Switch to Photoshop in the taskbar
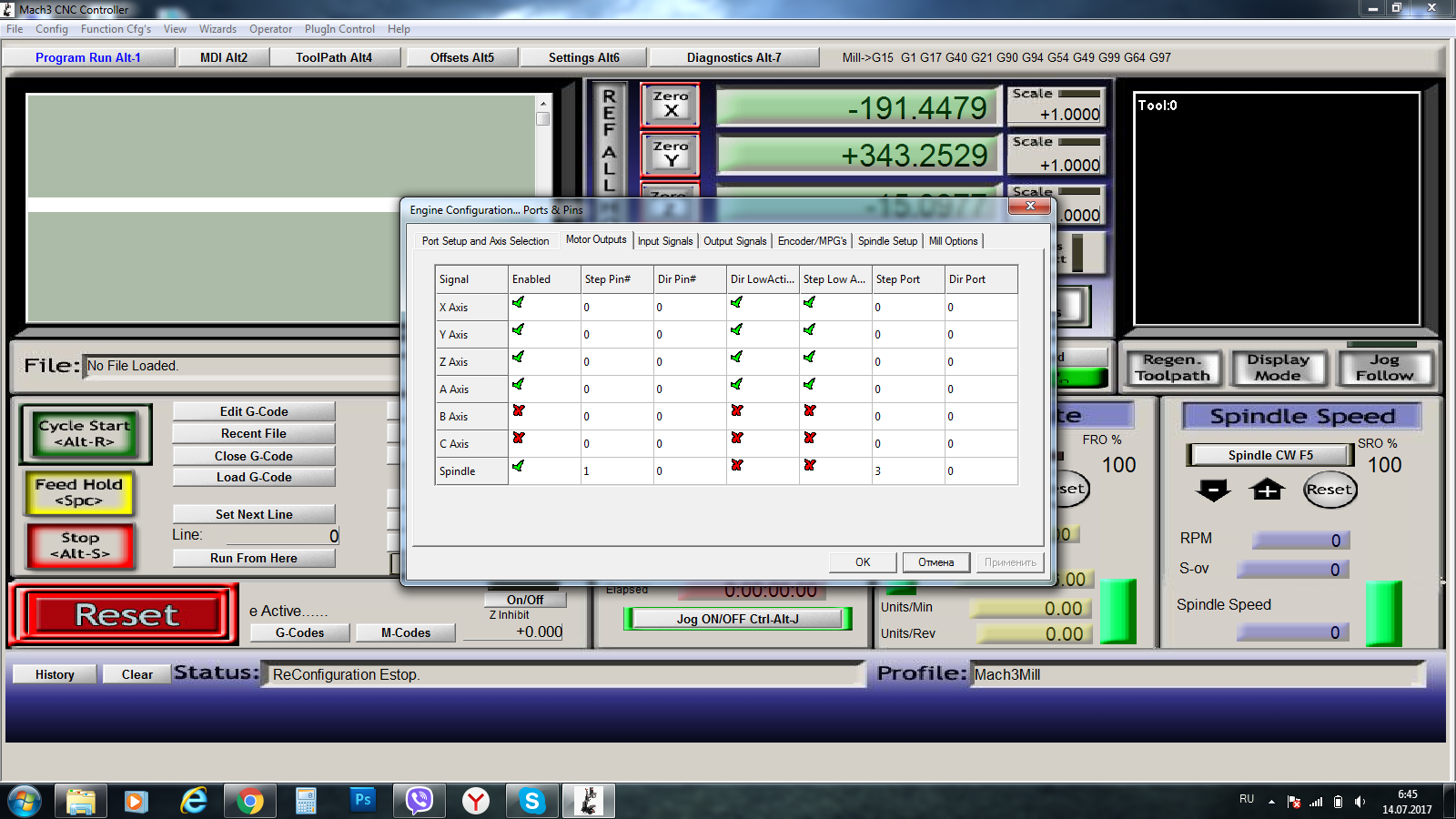 [x=362, y=801]
